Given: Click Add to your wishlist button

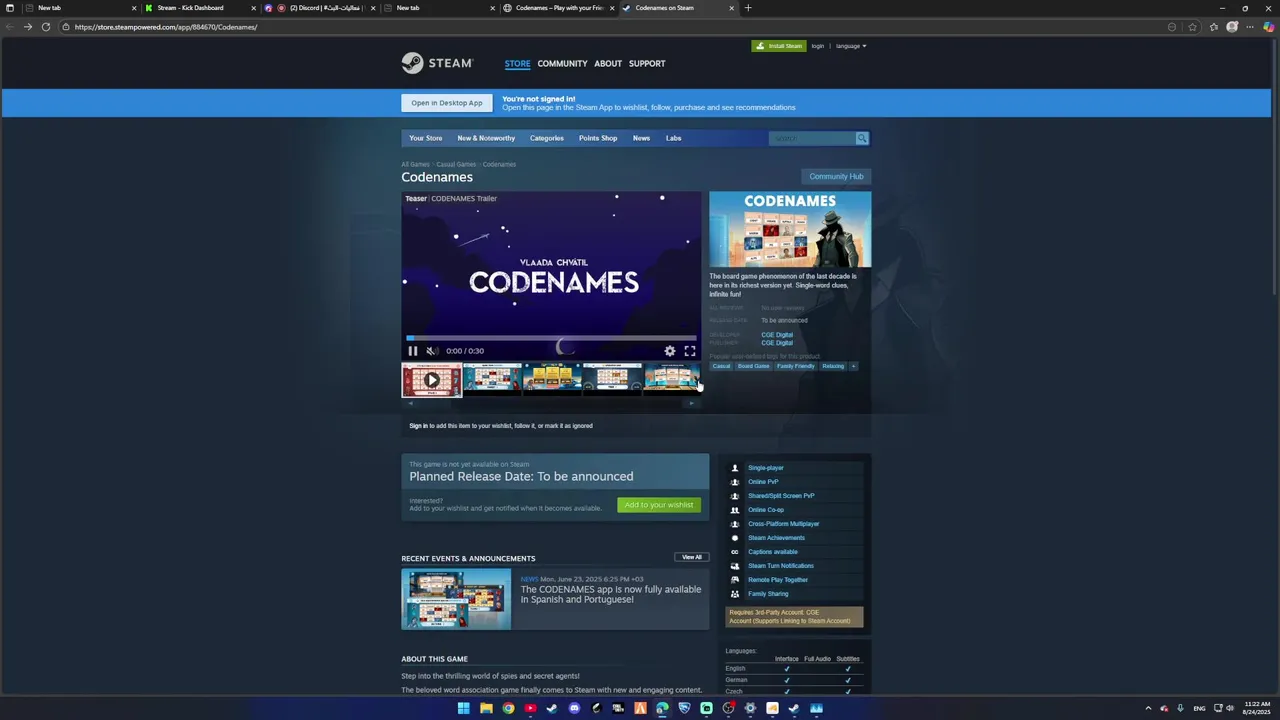Looking at the screenshot, I should pyautogui.click(x=659, y=505).
